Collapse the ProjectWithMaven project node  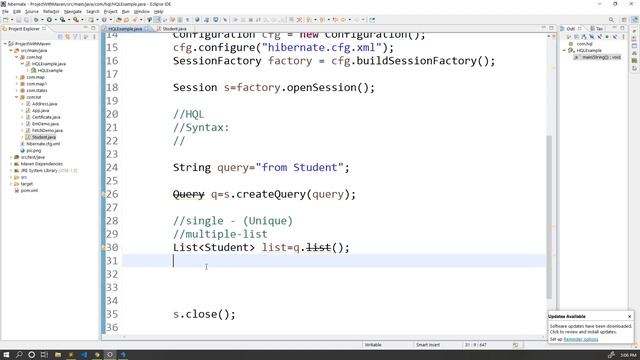(5, 44)
